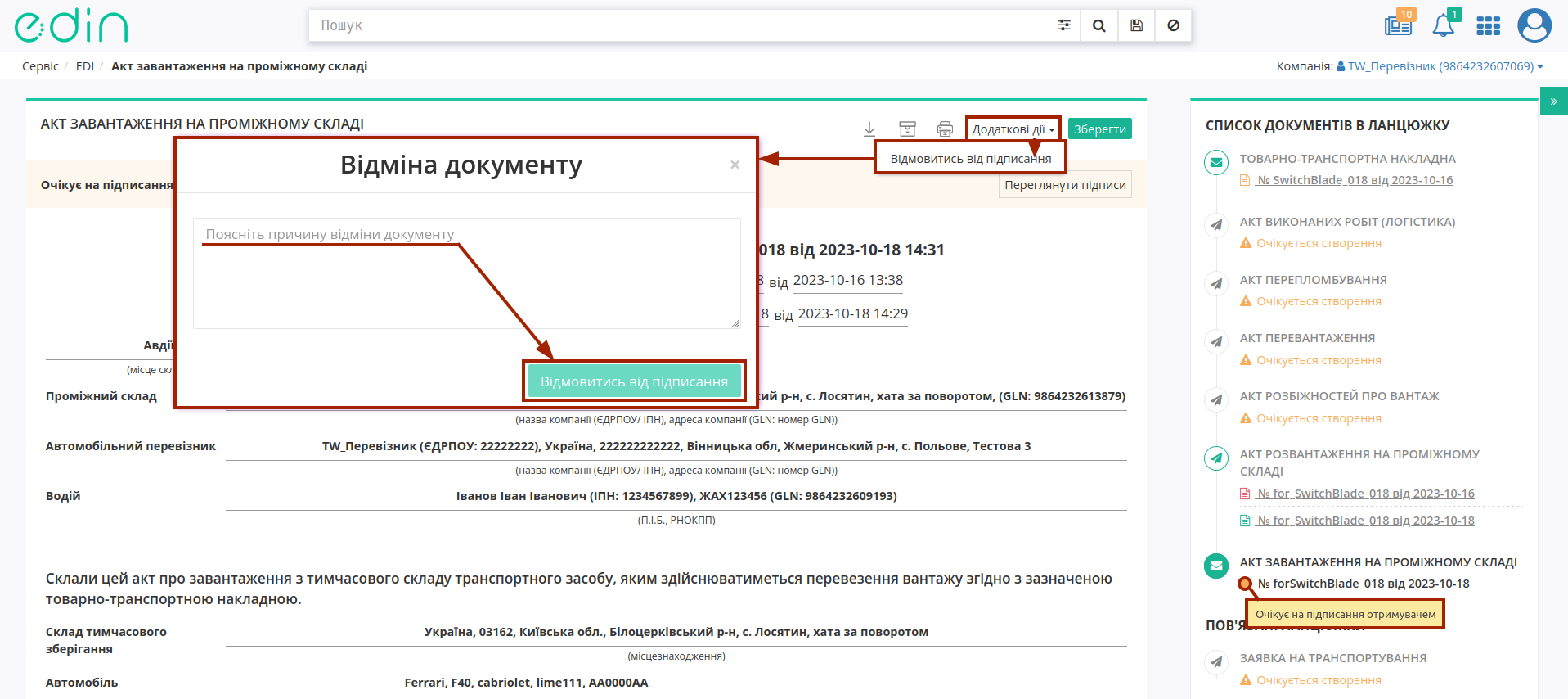Open notifications bell icon

(1444, 25)
